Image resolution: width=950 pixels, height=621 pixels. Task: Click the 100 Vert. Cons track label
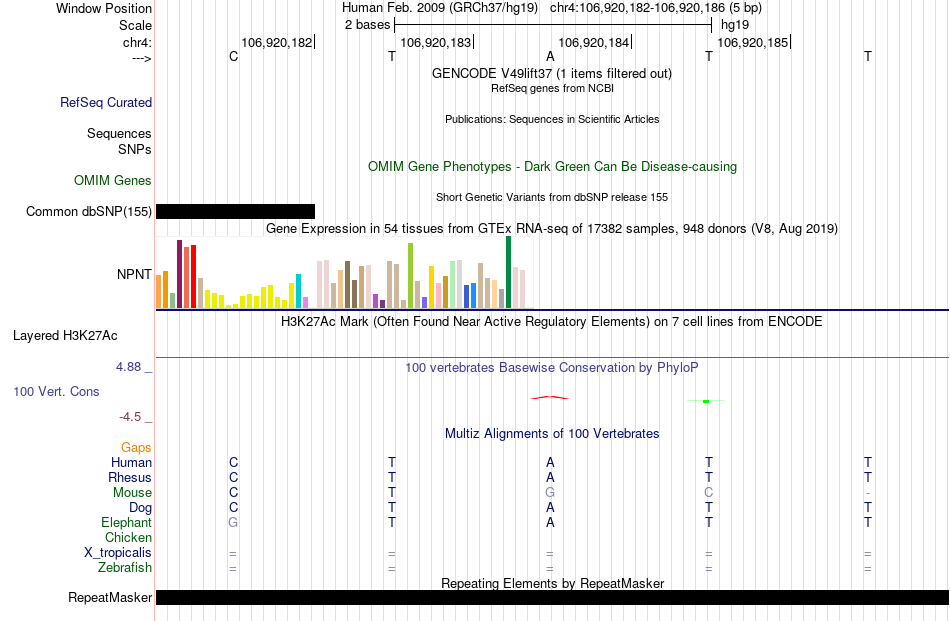click(56, 391)
